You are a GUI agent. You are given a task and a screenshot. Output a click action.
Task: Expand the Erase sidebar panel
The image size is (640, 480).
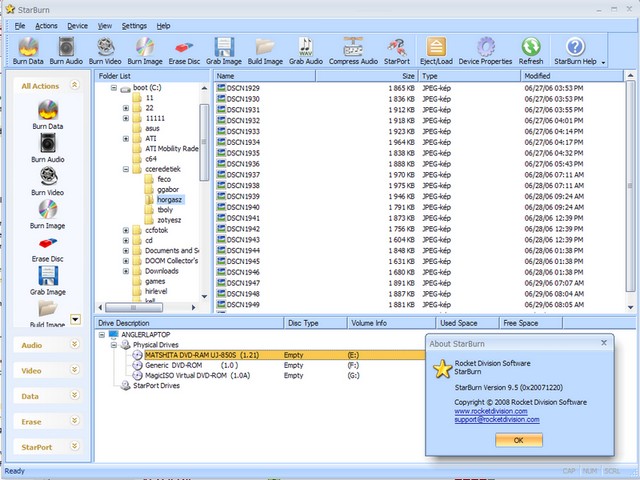click(74, 420)
